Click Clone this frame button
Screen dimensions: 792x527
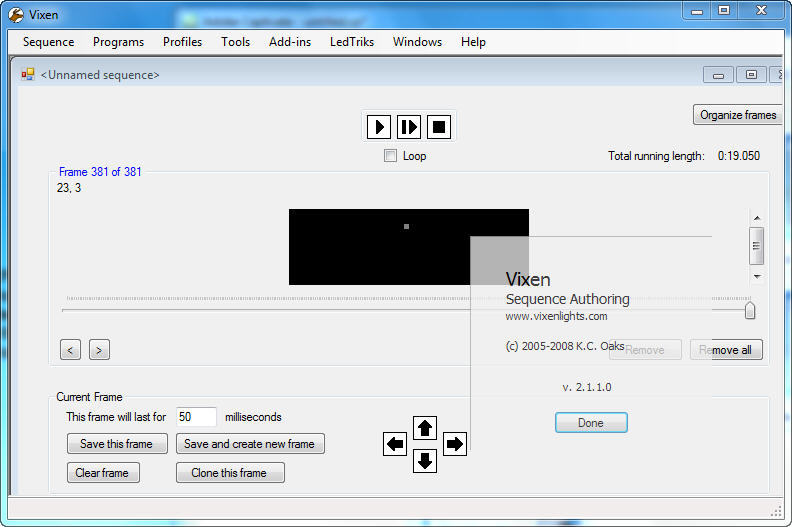click(x=230, y=473)
